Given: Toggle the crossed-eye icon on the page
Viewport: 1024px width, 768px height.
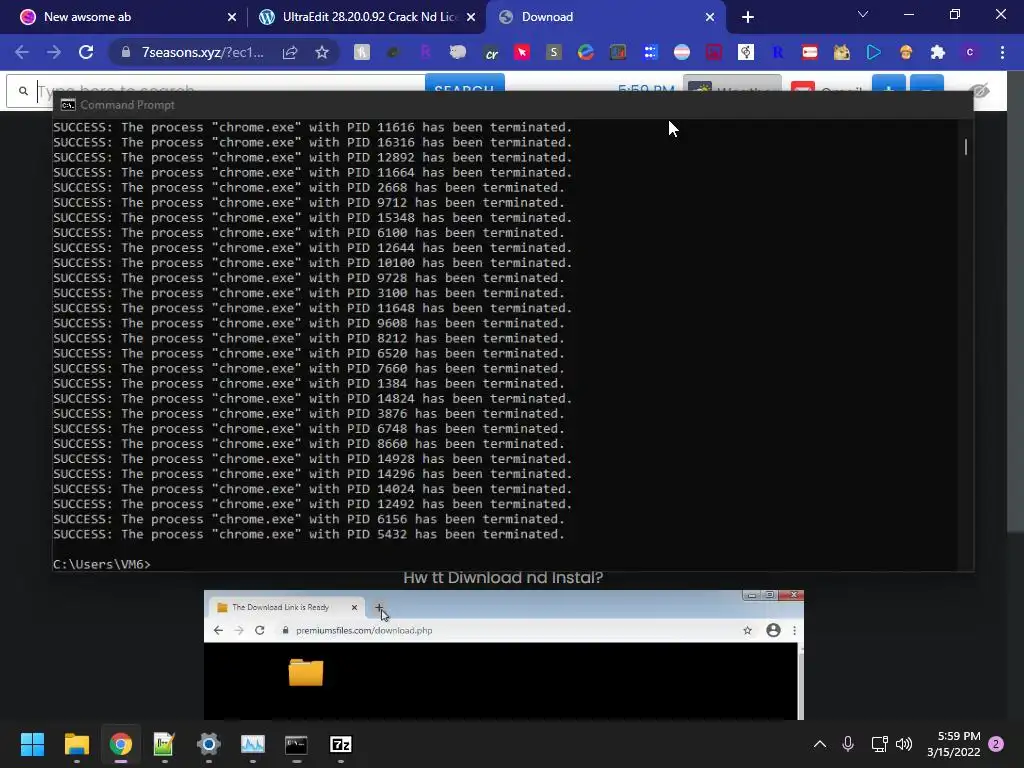Looking at the screenshot, I should point(979,91).
